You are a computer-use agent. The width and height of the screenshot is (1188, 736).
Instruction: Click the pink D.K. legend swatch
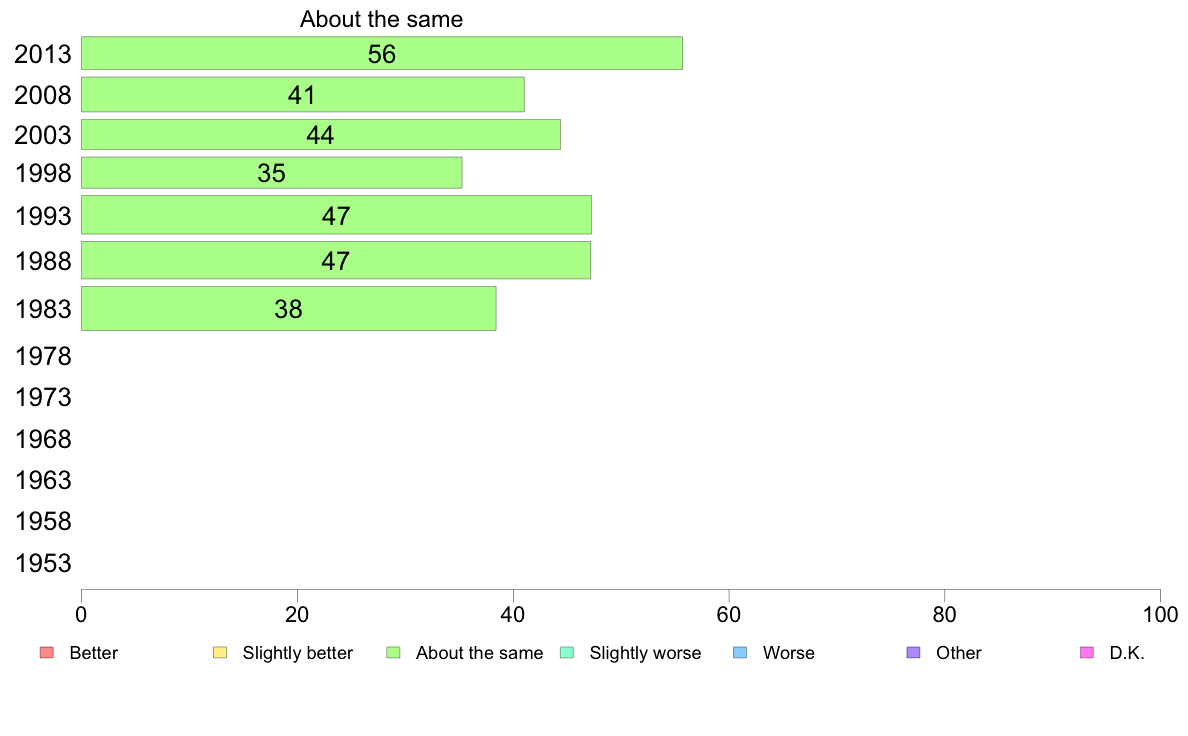point(1087,653)
